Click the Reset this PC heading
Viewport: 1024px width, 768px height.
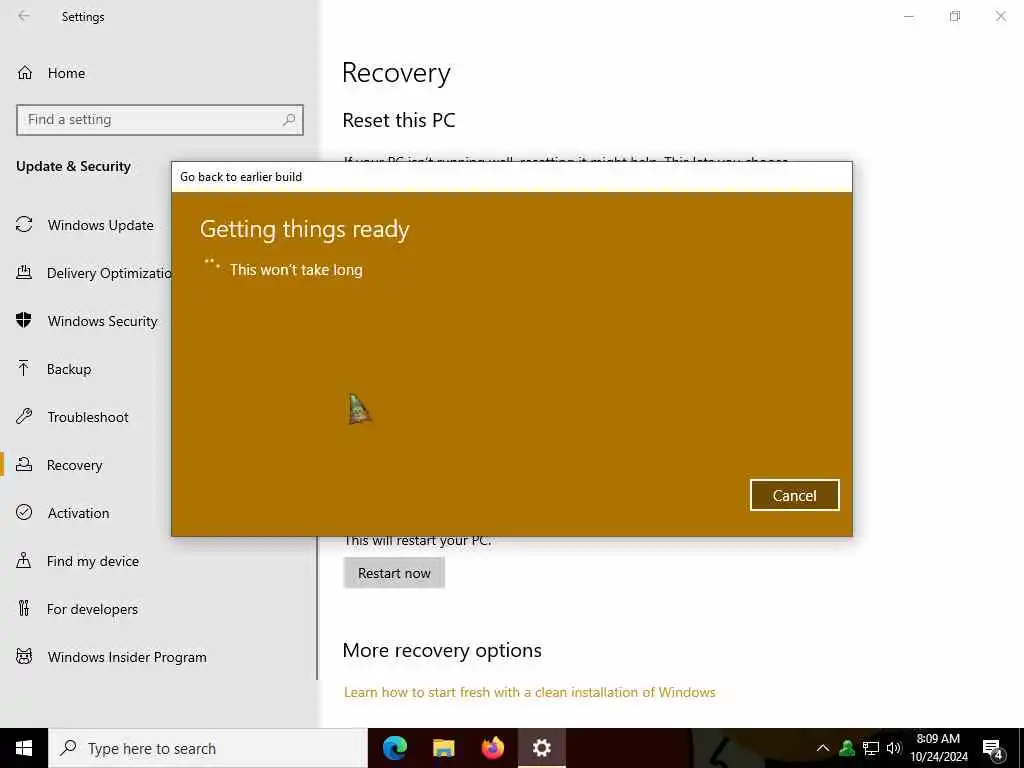point(398,120)
